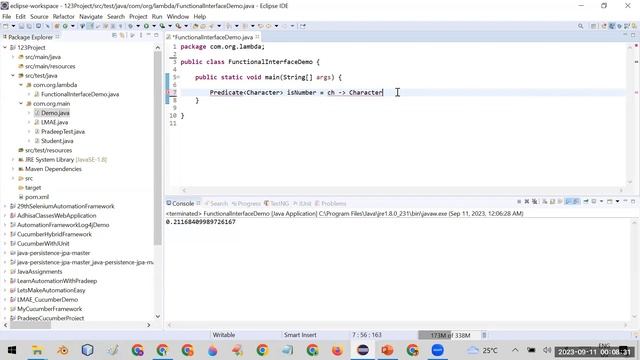
Task: Open File Explorer from taskbar
Action: pos(37,350)
